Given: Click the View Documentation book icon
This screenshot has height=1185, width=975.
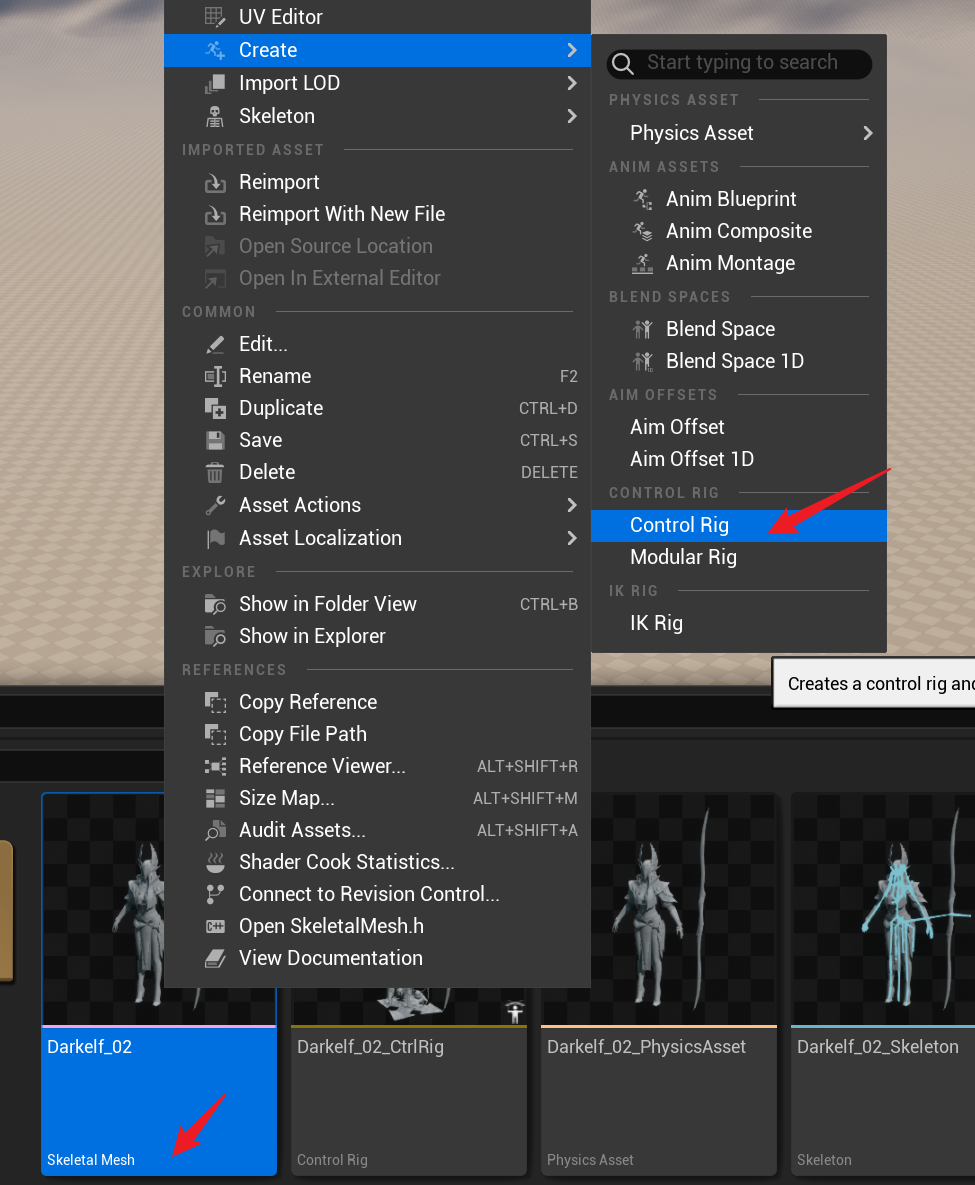Looking at the screenshot, I should [215, 958].
